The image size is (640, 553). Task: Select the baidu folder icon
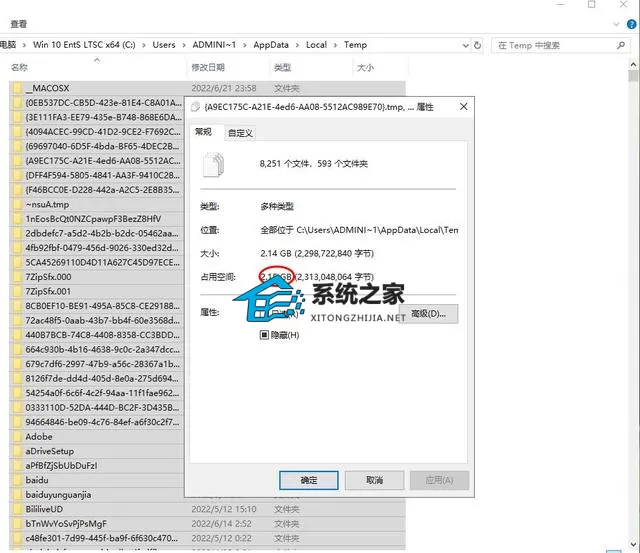coord(17,480)
